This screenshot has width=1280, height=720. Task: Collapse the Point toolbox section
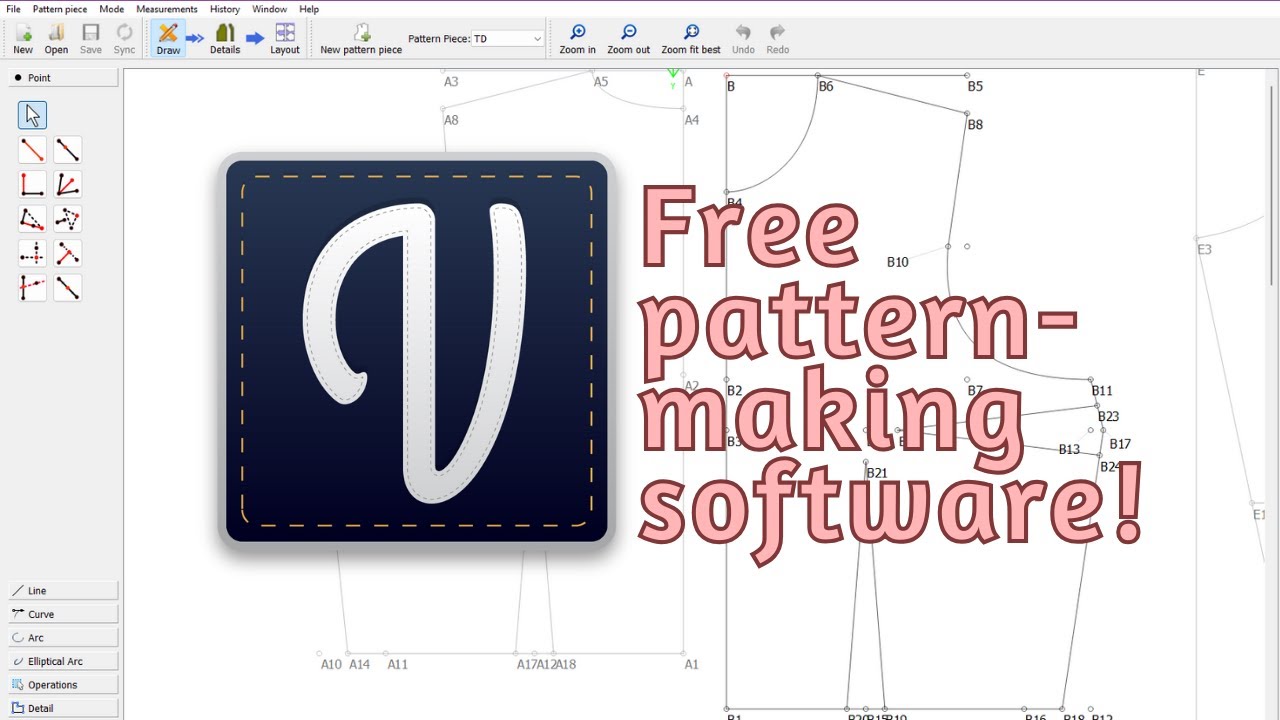(x=63, y=78)
